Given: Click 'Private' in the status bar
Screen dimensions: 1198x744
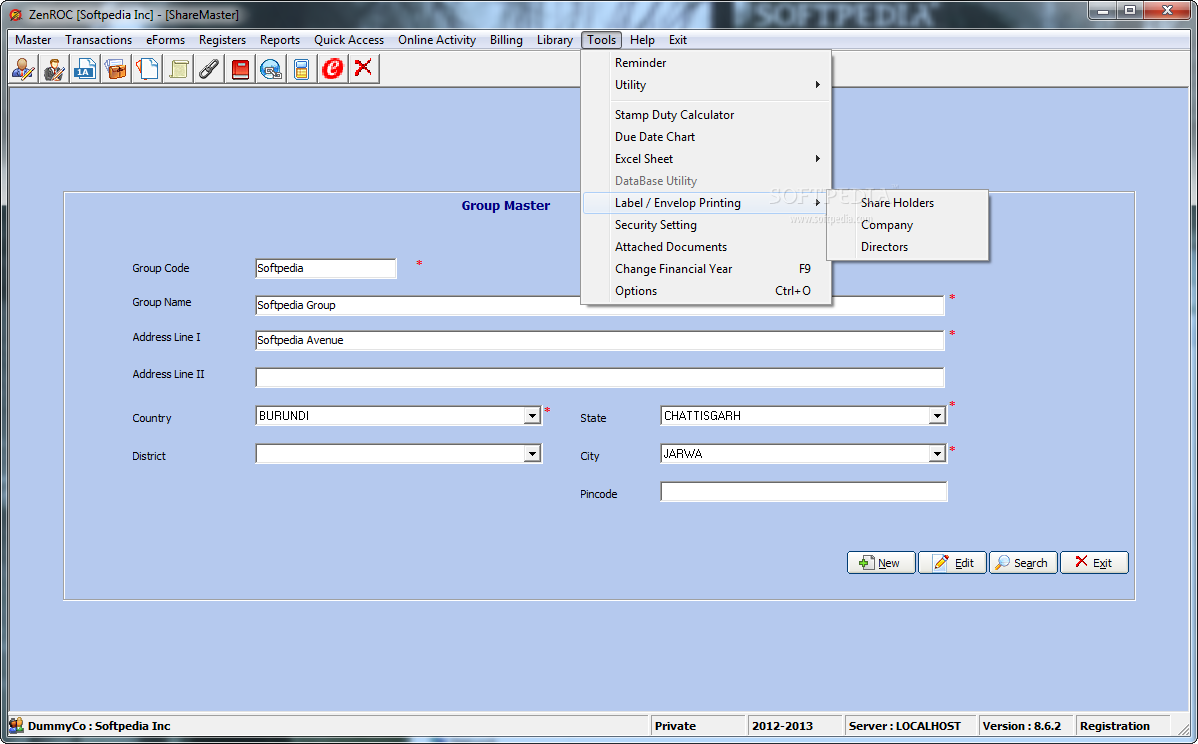Looking at the screenshot, I should 675,726.
